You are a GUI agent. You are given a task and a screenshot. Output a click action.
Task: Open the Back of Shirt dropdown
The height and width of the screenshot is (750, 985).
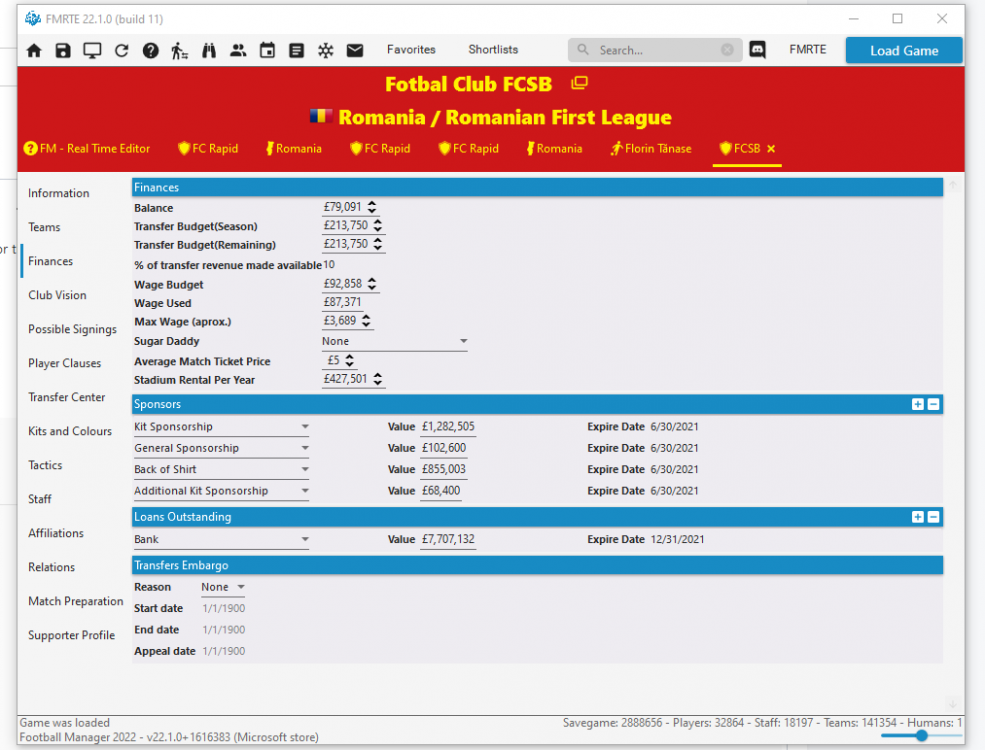point(221,469)
